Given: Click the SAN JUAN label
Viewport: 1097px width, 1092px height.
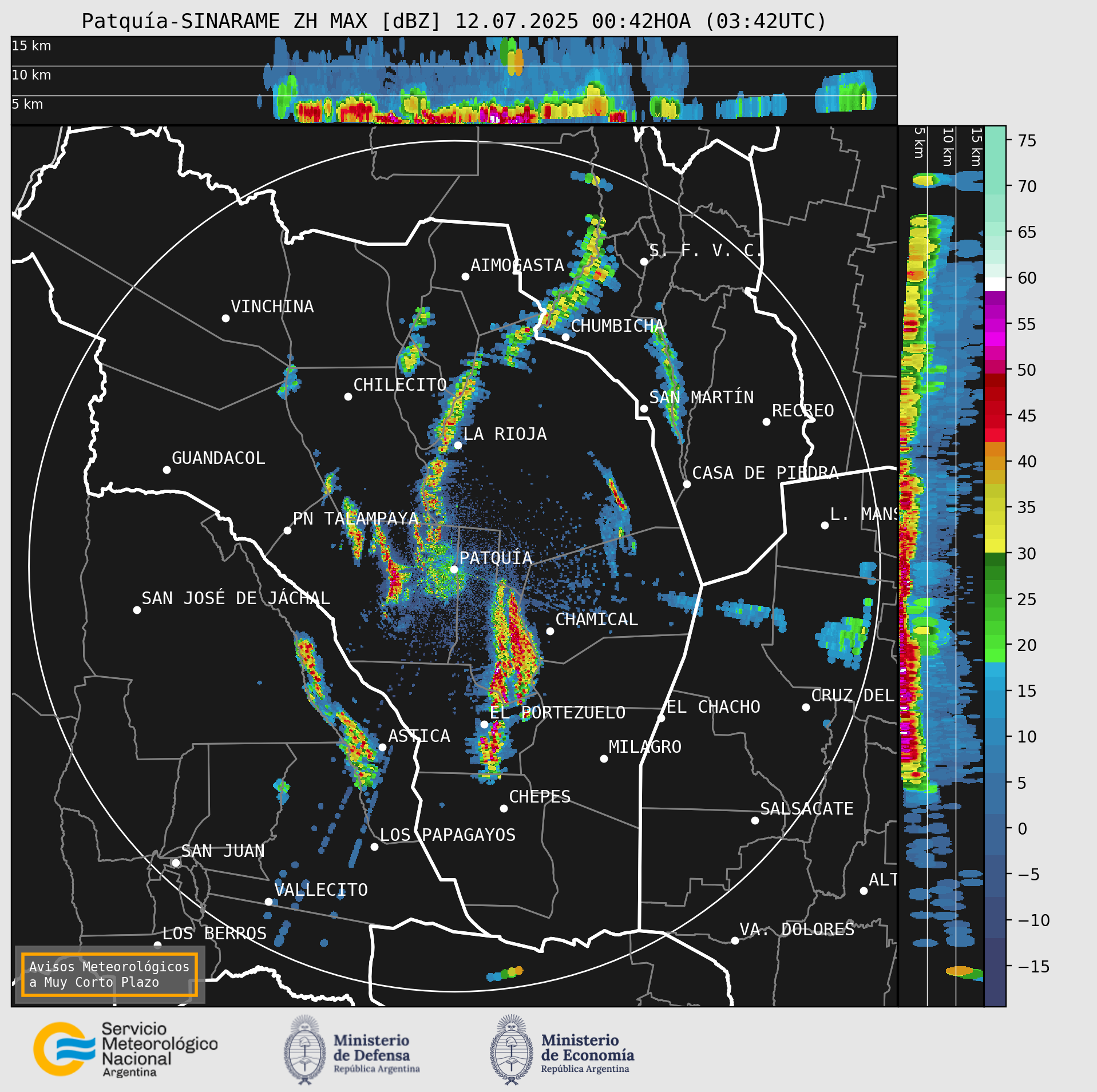Looking at the screenshot, I should point(223,851).
